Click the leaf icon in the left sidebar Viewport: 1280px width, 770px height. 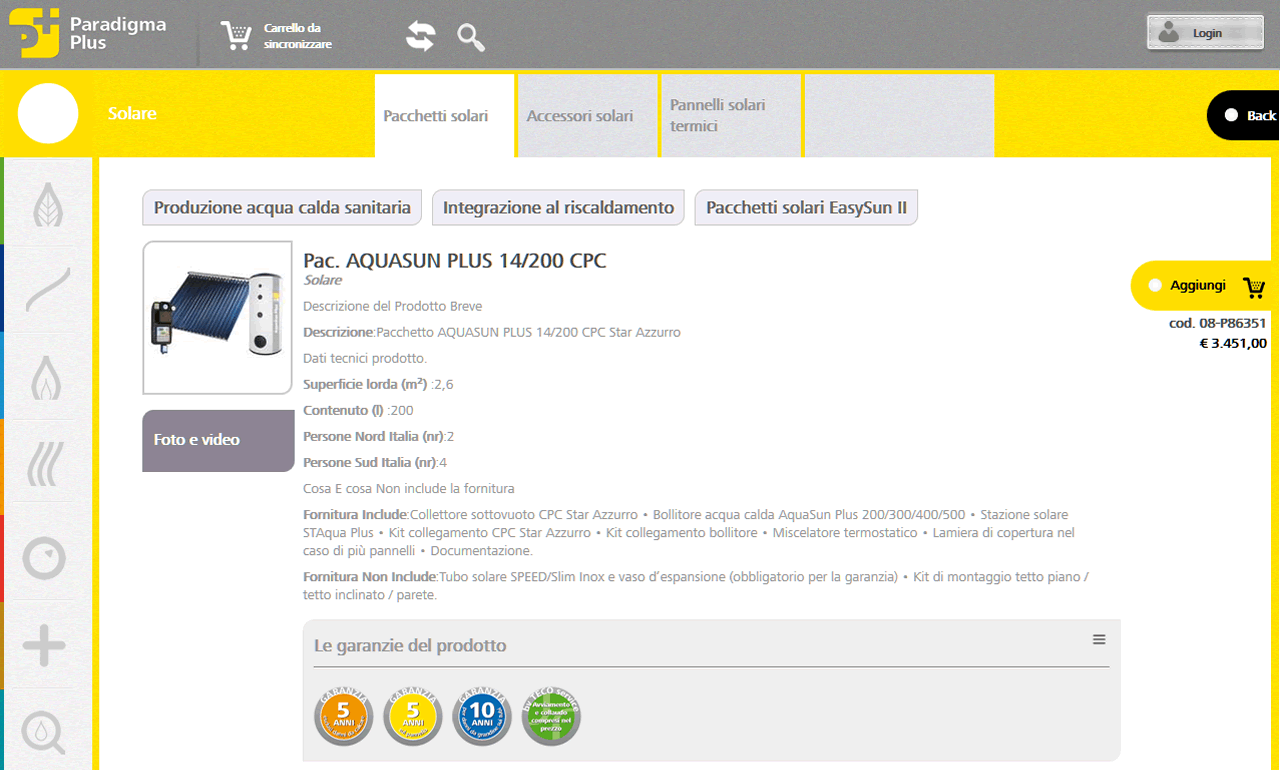46,203
